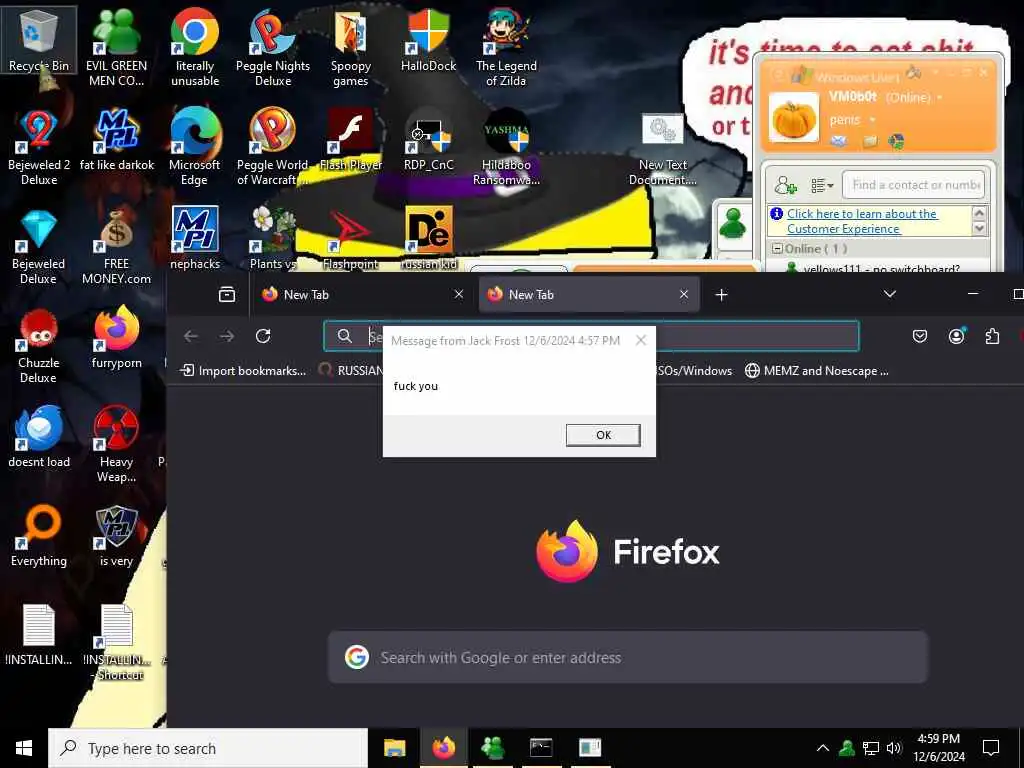
Task: Launch the Plants vs shortcut
Action: (273, 239)
